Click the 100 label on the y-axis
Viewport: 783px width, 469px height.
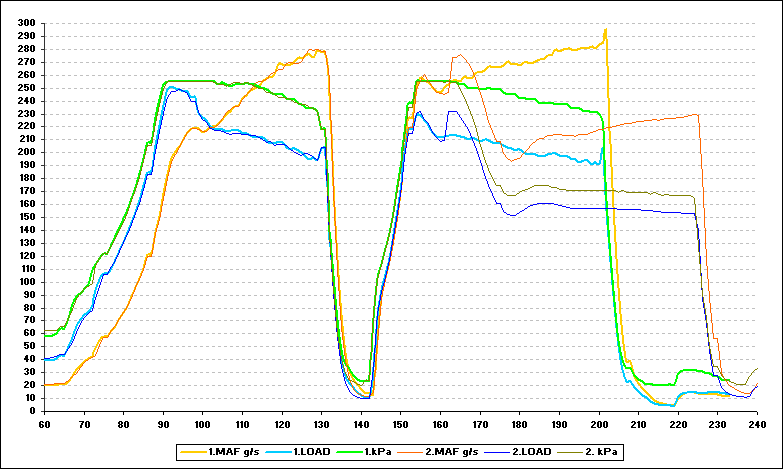pyautogui.click(x=26, y=282)
